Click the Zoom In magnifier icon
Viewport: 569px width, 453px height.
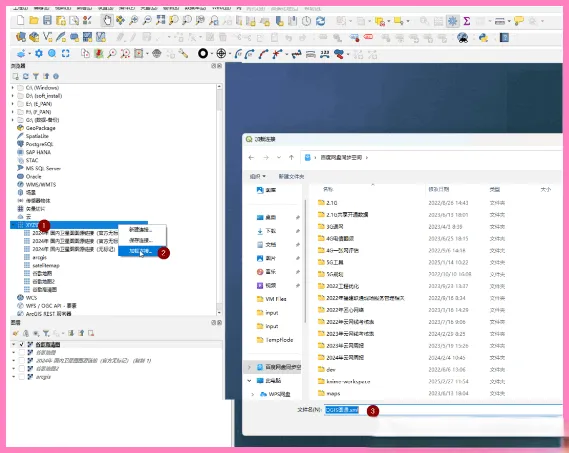point(134,20)
